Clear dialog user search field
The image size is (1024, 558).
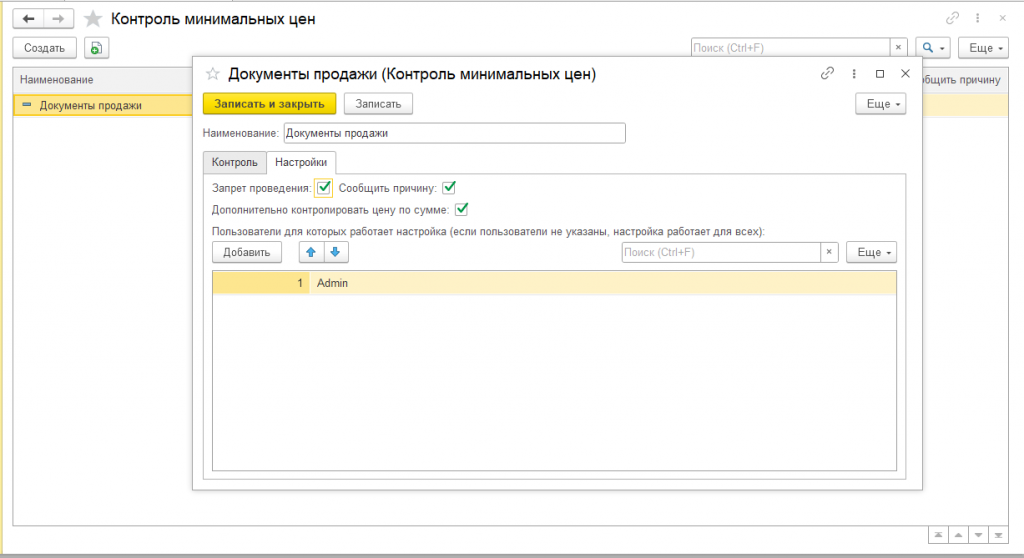coord(829,252)
